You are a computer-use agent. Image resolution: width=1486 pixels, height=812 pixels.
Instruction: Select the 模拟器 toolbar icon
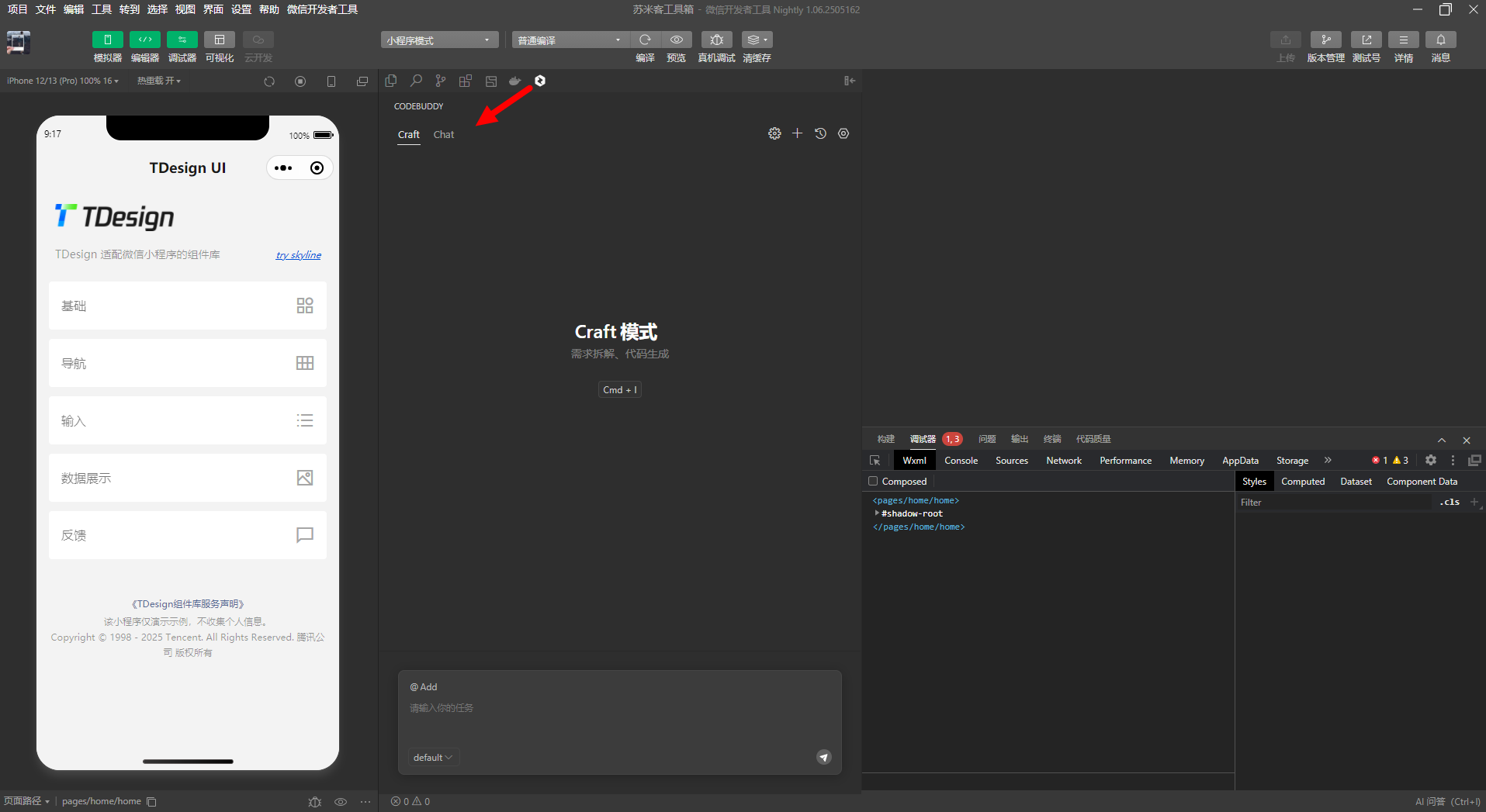[107, 40]
